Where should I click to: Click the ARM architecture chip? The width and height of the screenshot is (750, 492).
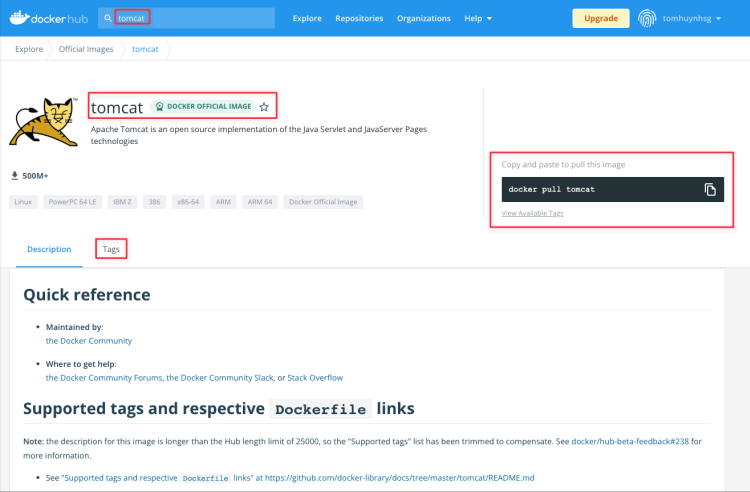pos(223,202)
